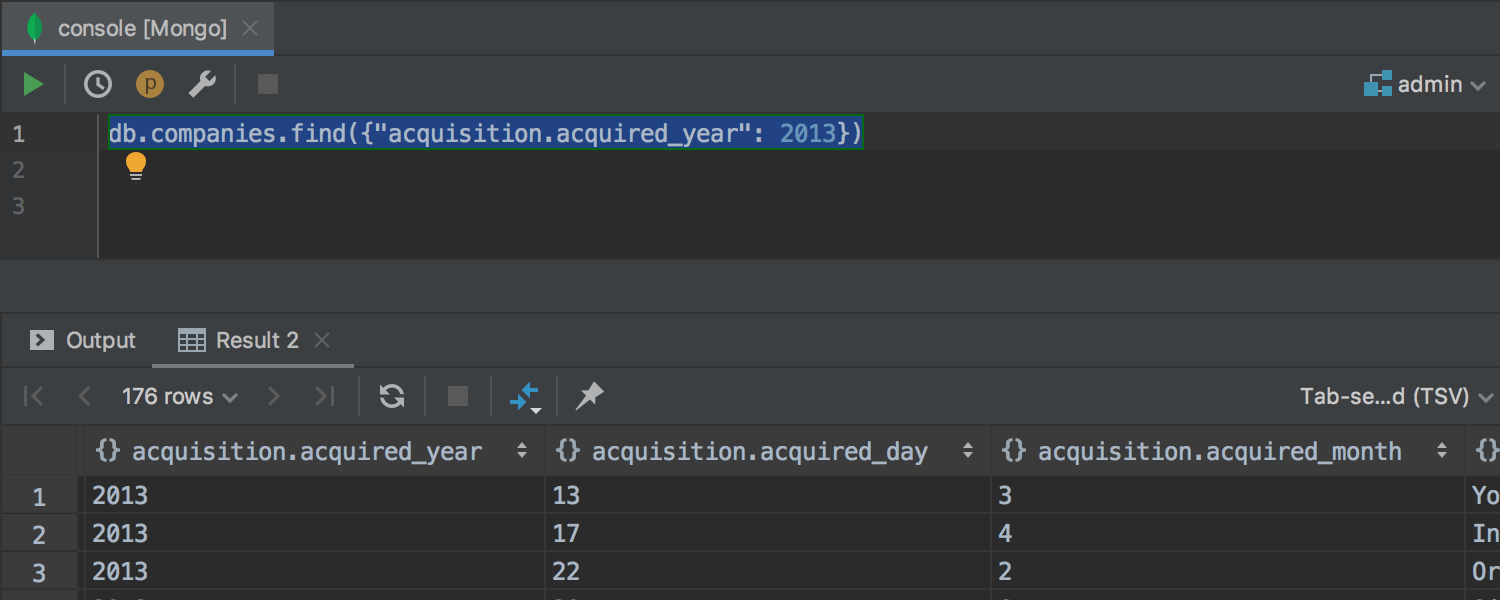1500x600 pixels.
Task: Switch to the Output tab
Action: coord(84,341)
